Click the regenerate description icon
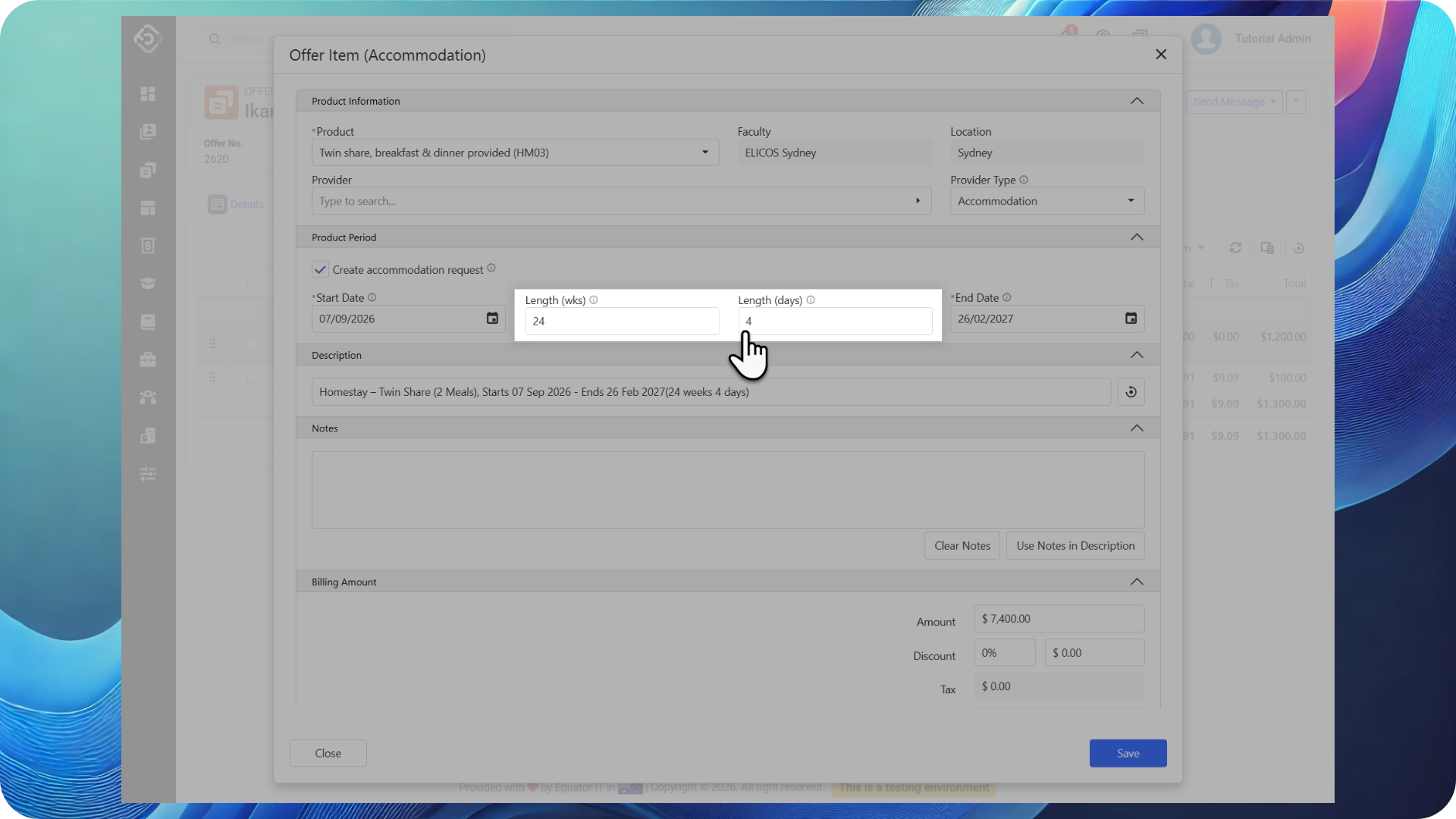The height and width of the screenshot is (819, 1456). pyautogui.click(x=1131, y=392)
